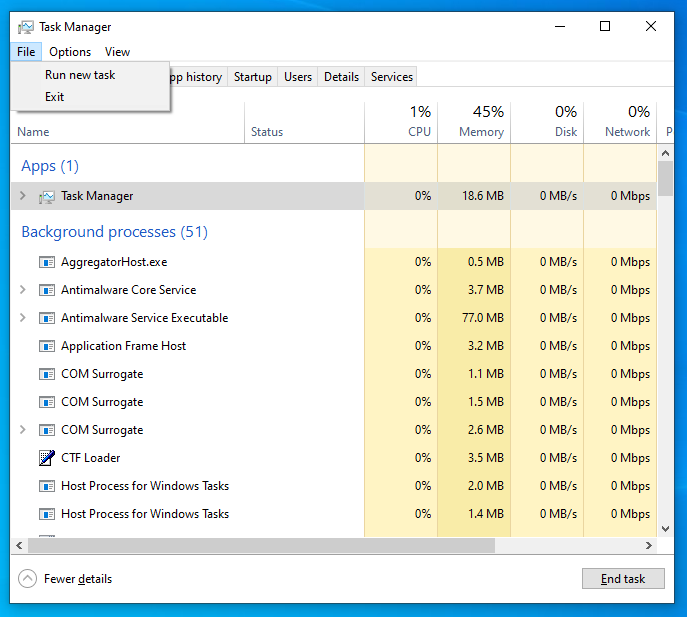Screen dimensions: 687x617
Task: Select the AggregatorHost.exe process name
Action: pyautogui.click(x=114, y=262)
